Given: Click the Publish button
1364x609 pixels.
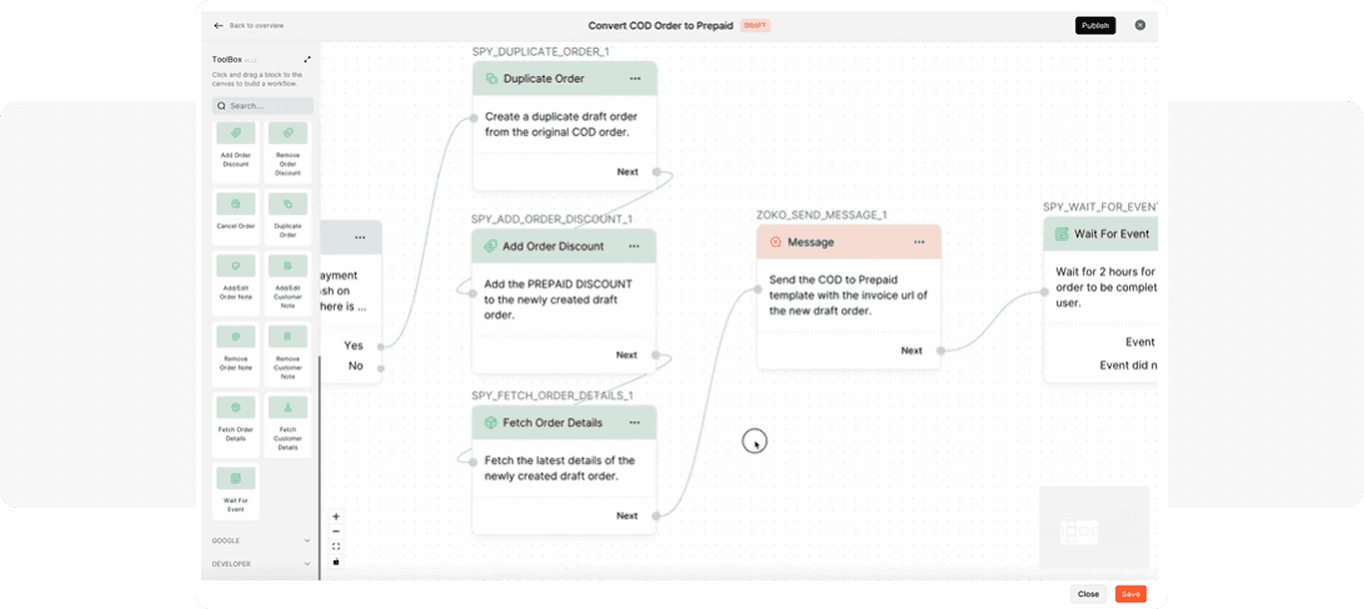Looking at the screenshot, I should [1095, 25].
